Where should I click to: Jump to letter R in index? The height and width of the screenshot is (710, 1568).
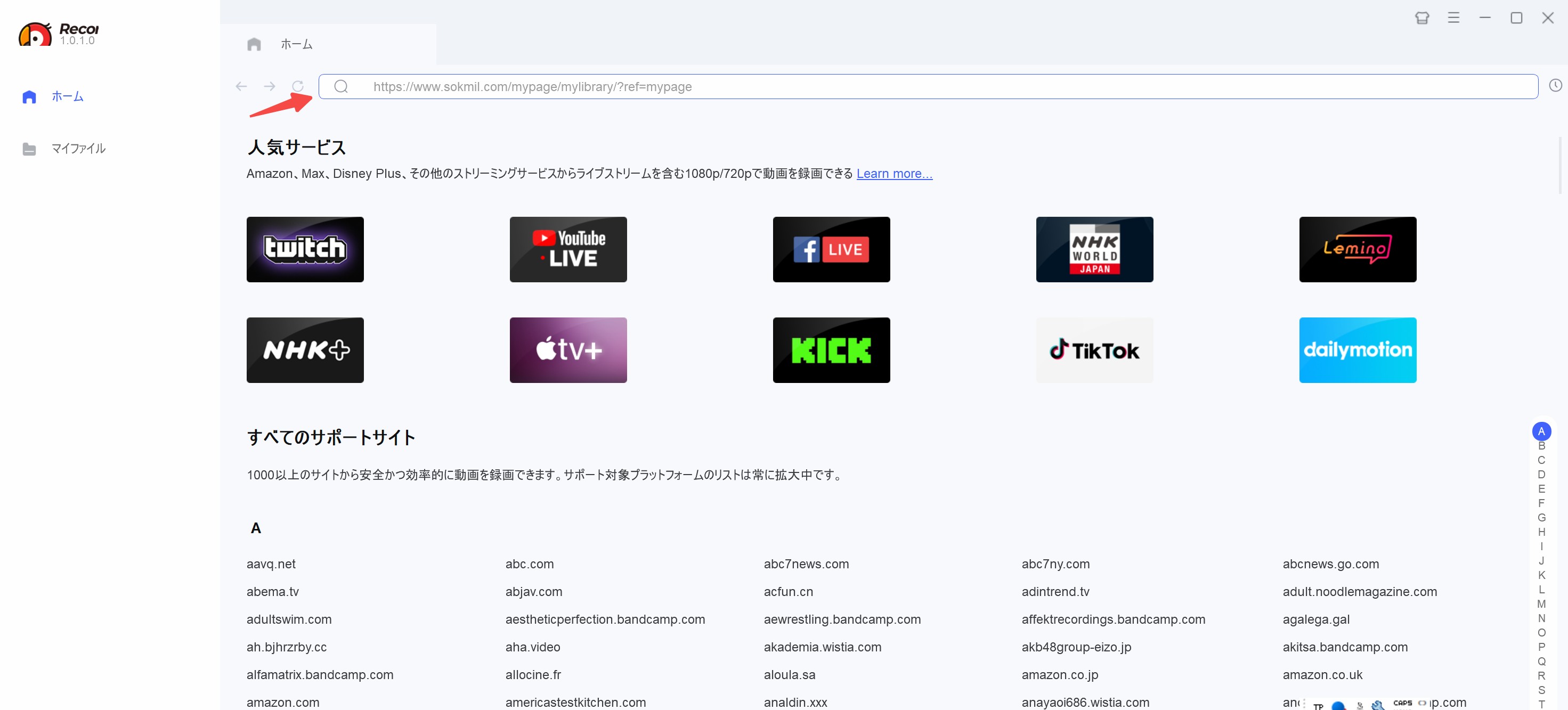click(x=1541, y=676)
